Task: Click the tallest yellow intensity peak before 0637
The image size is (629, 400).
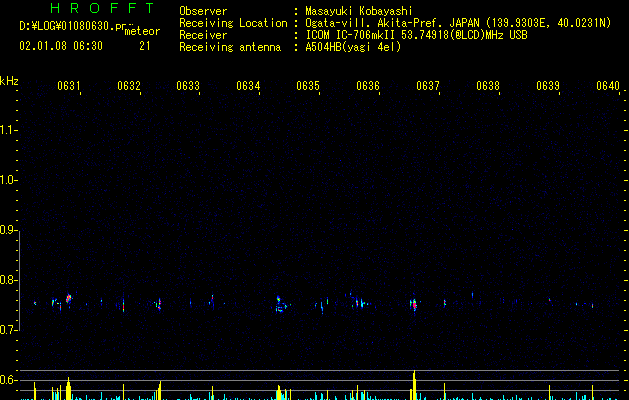Action: point(414,385)
